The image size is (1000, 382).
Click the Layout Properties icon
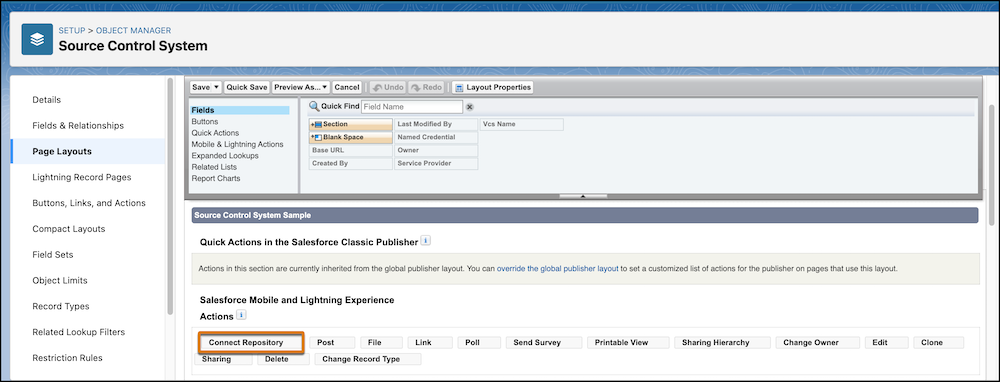point(458,87)
